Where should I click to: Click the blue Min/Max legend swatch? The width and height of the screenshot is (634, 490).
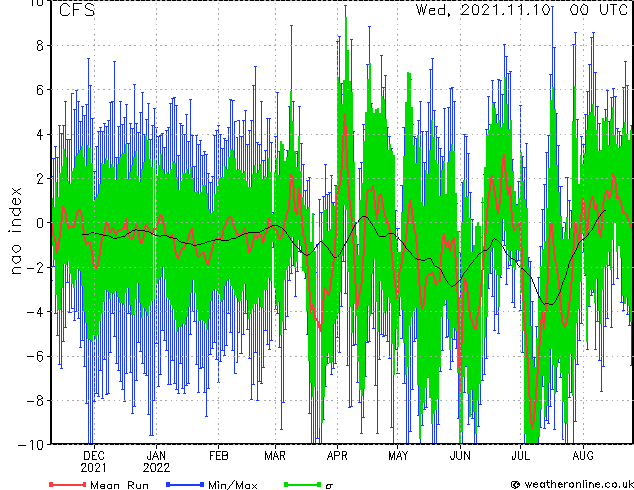click(185, 484)
